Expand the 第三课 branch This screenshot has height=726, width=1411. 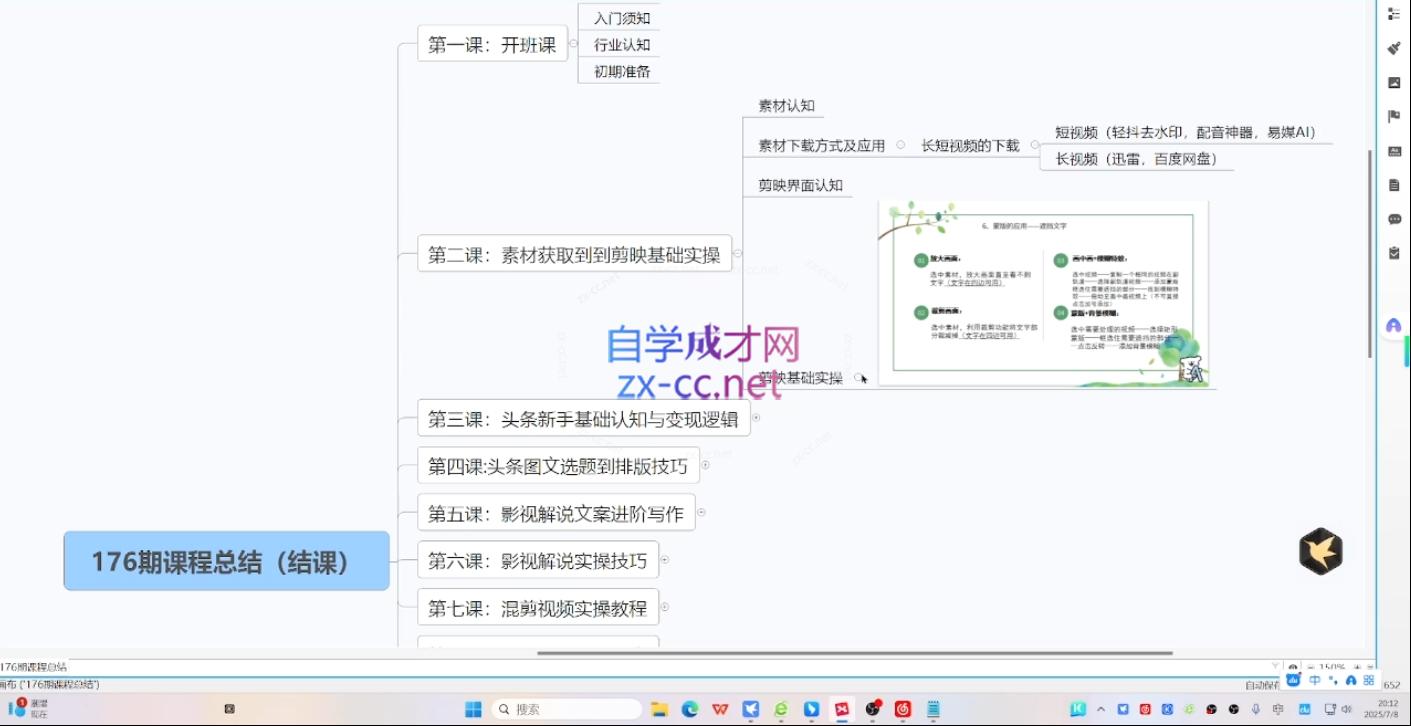coord(756,418)
